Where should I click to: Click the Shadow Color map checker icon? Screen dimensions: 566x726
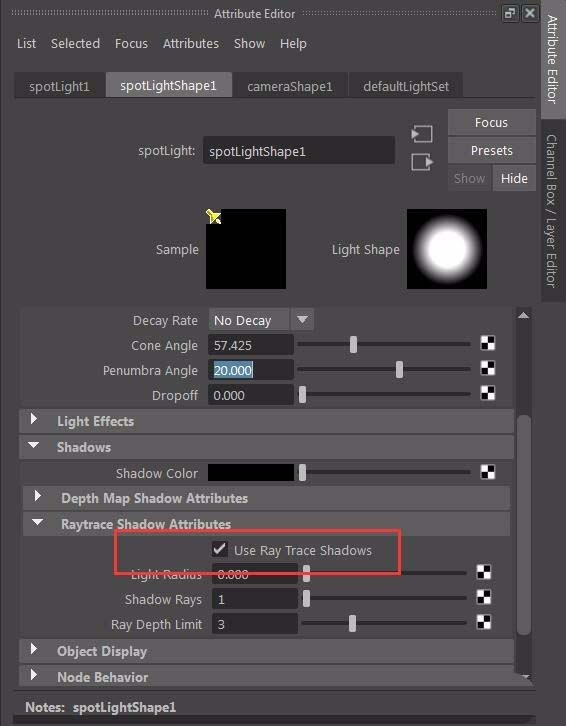tap(488, 472)
